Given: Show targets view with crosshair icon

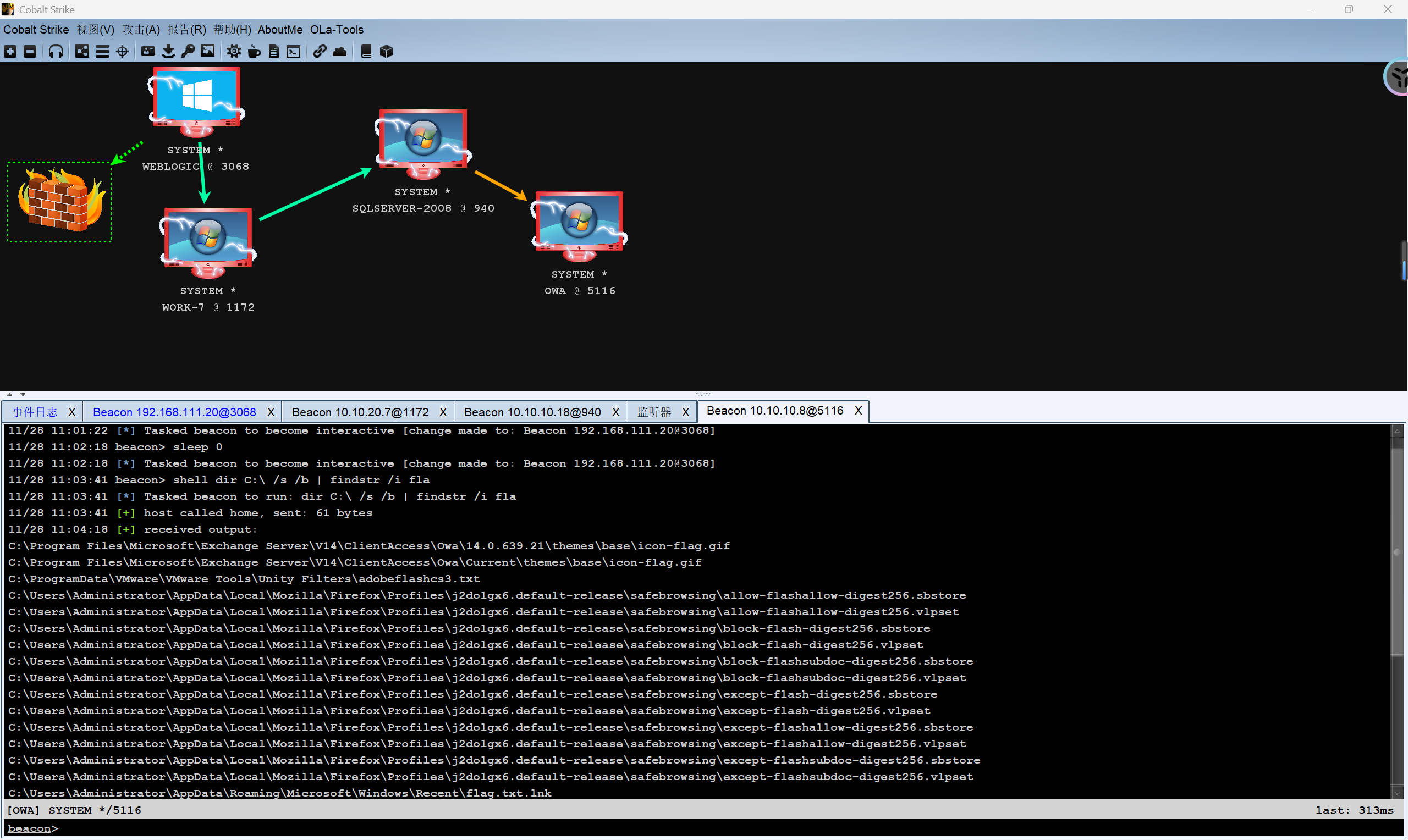Looking at the screenshot, I should [122, 52].
